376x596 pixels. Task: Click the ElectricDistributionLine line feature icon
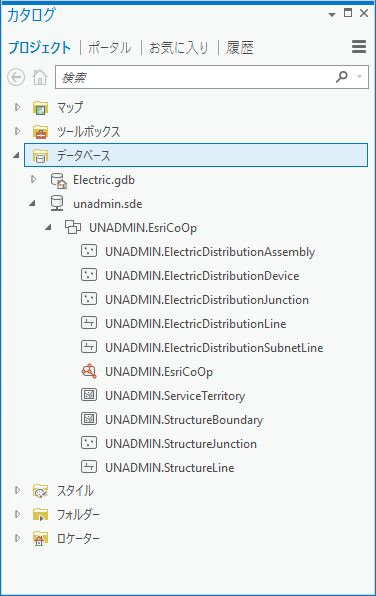pos(89,323)
